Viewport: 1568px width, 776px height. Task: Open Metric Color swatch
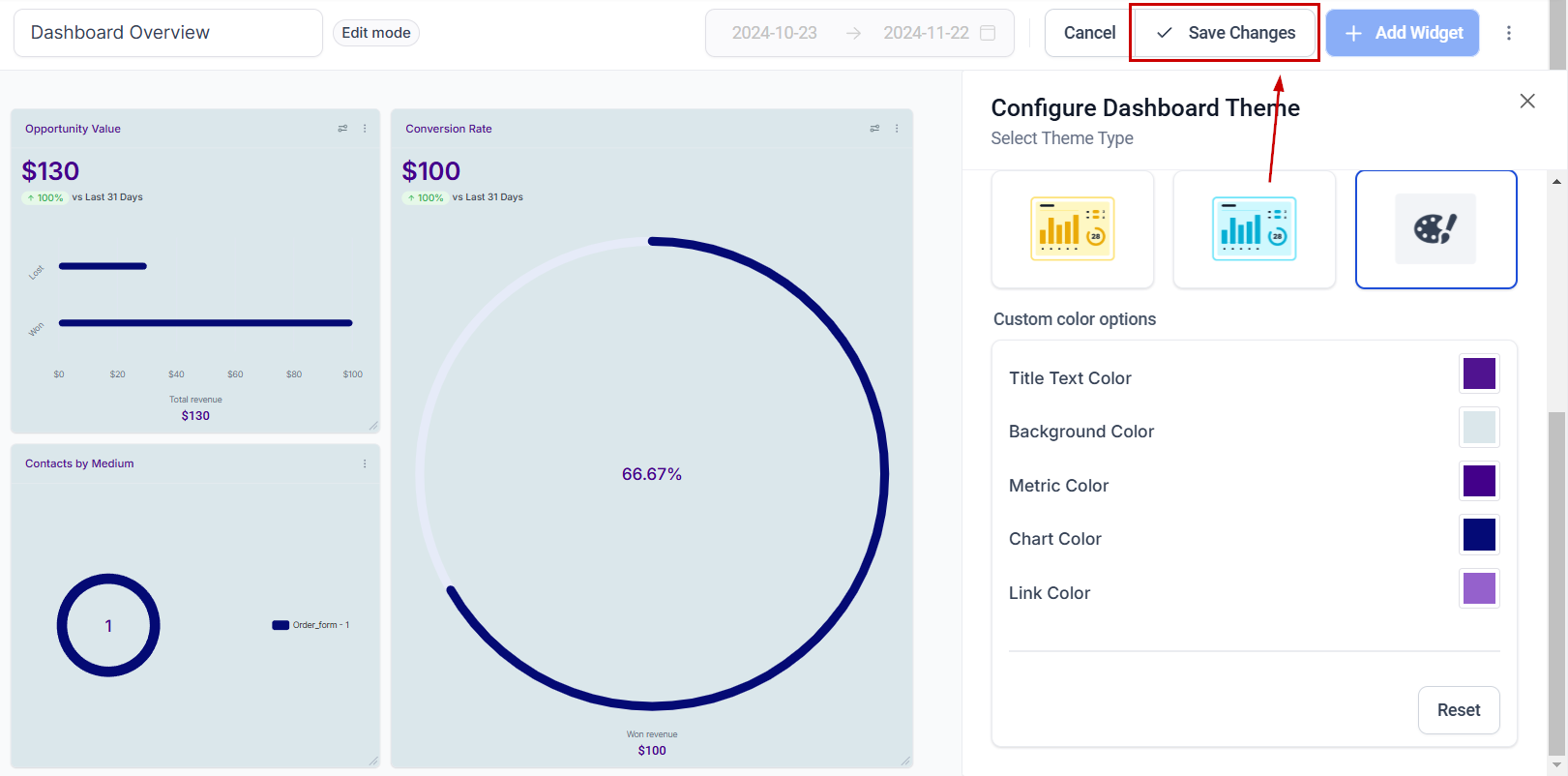pos(1479,481)
